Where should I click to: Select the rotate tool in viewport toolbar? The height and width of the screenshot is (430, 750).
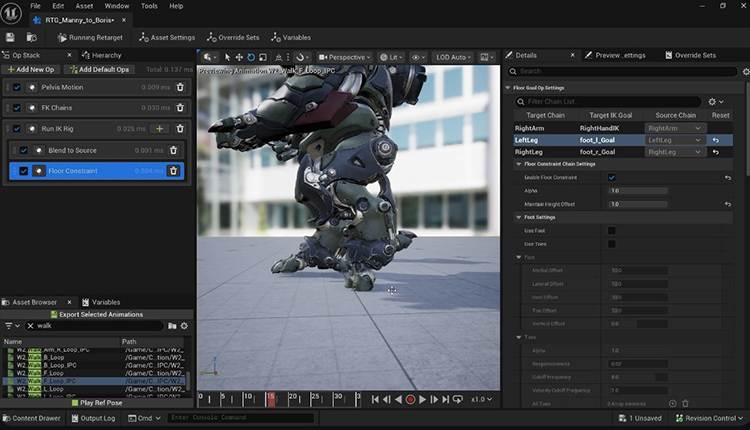pyautogui.click(x=251, y=57)
